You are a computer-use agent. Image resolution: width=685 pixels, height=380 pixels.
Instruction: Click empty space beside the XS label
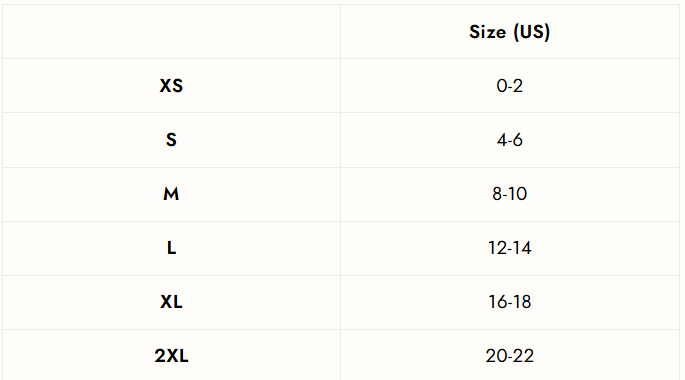pyautogui.click(x=262, y=86)
